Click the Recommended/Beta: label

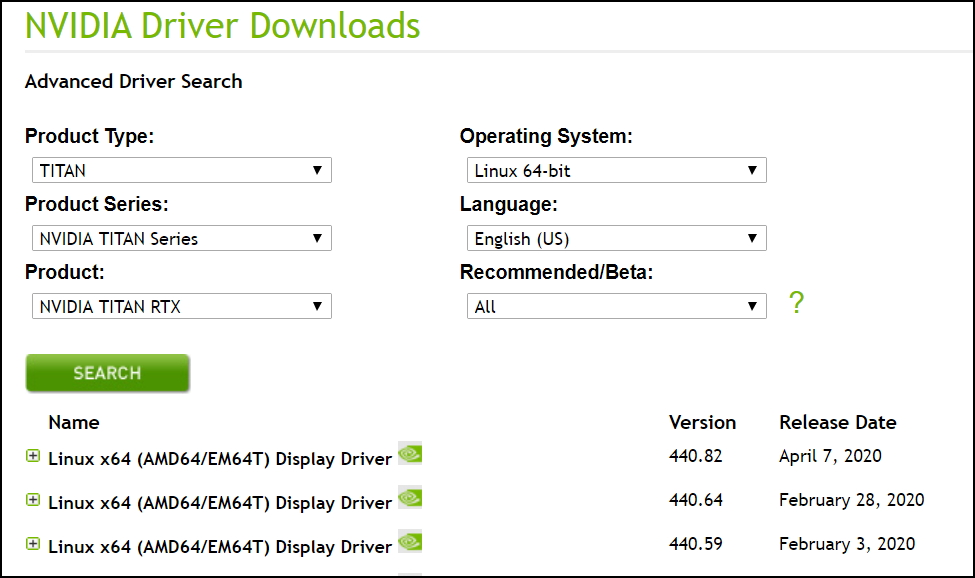point(557,272)
